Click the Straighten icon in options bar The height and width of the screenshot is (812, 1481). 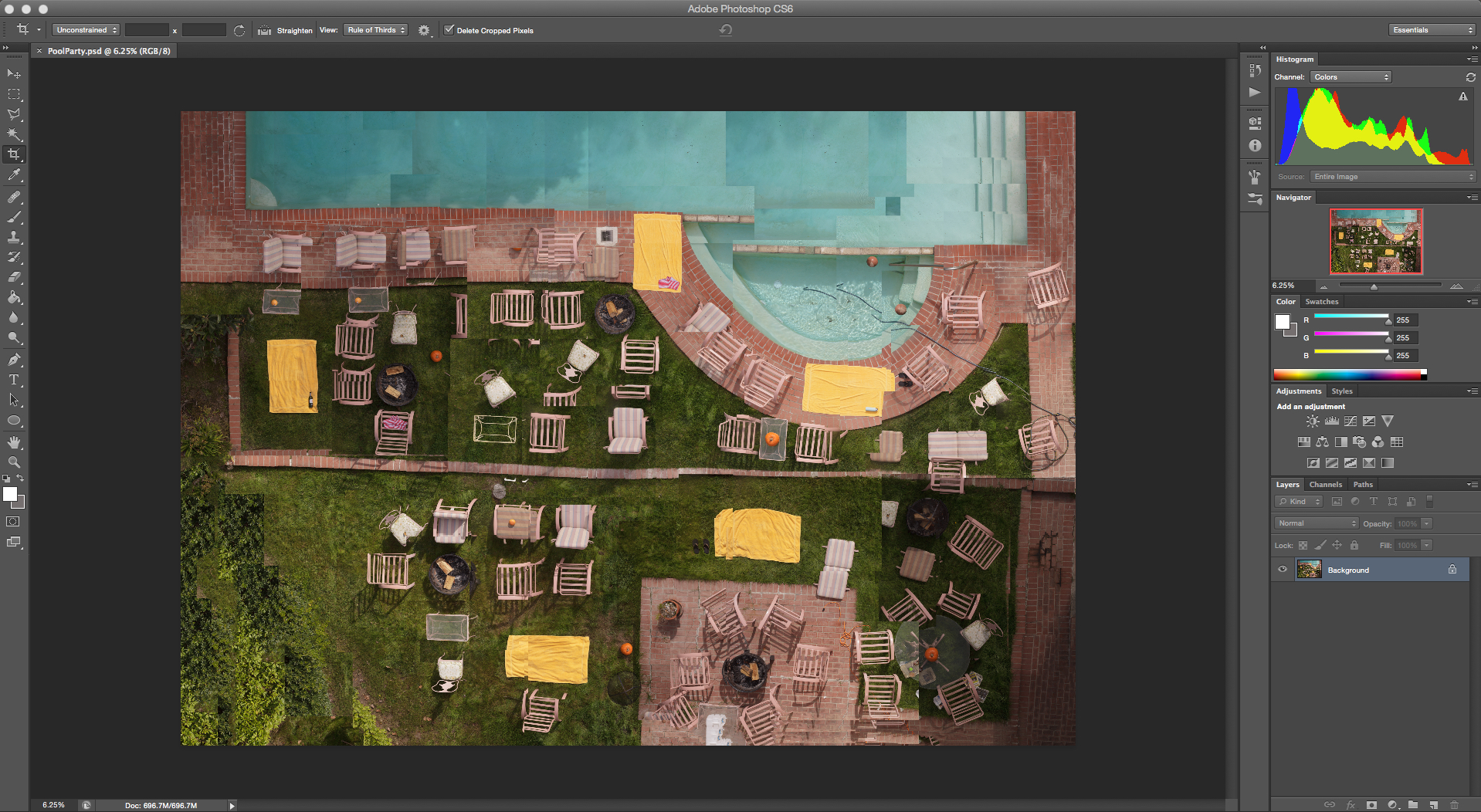tap(265, 31)
